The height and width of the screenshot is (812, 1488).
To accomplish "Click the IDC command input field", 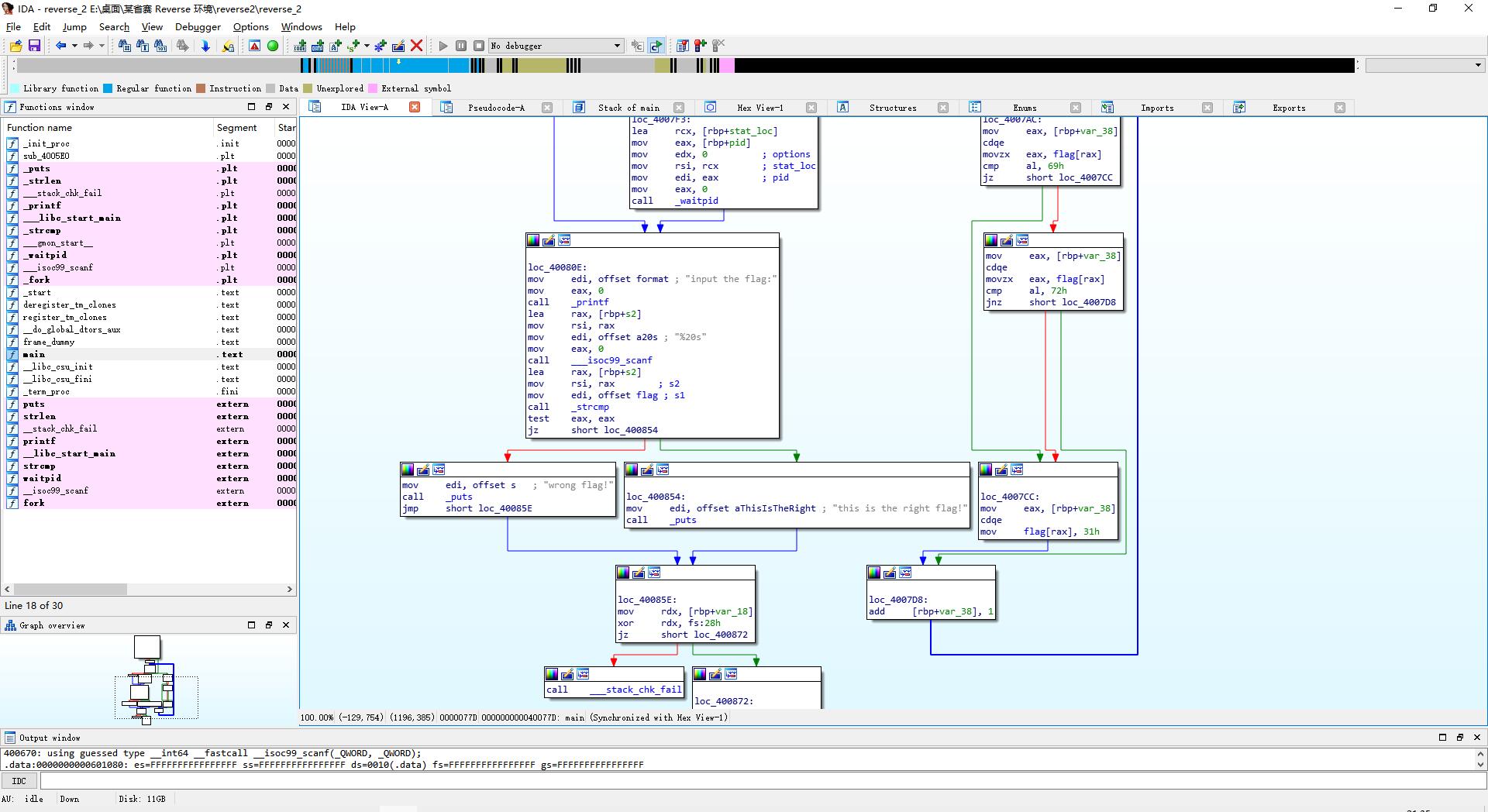I will pos(759,781).
